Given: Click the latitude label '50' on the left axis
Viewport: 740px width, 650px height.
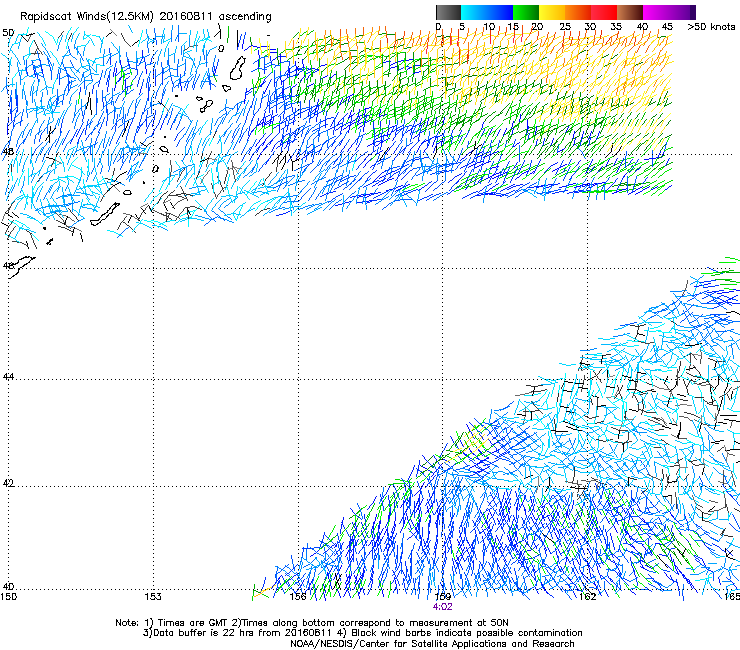Looking at the screenshot, I should point(8,33).
